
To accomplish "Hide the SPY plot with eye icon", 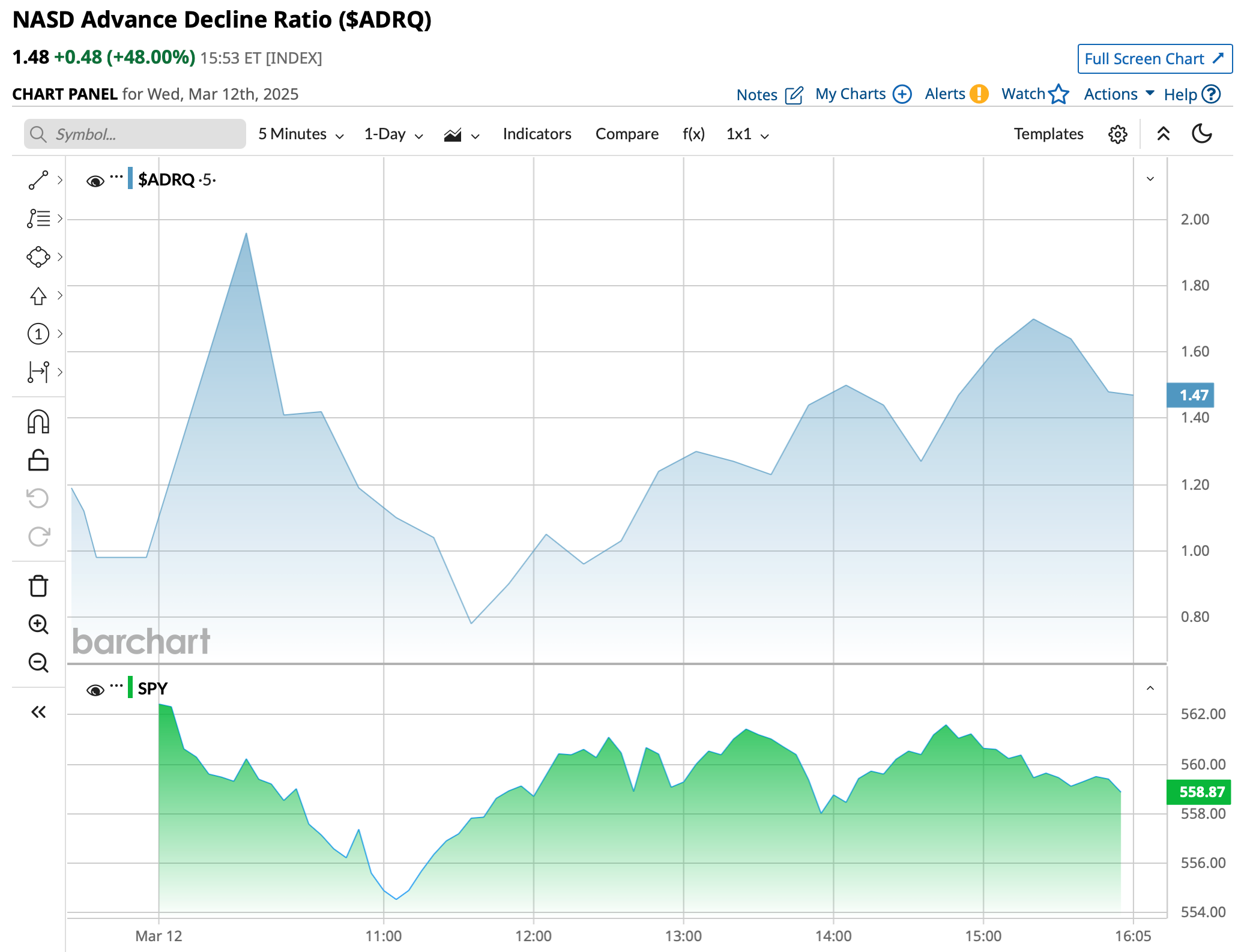I will [x=95, y=690].
